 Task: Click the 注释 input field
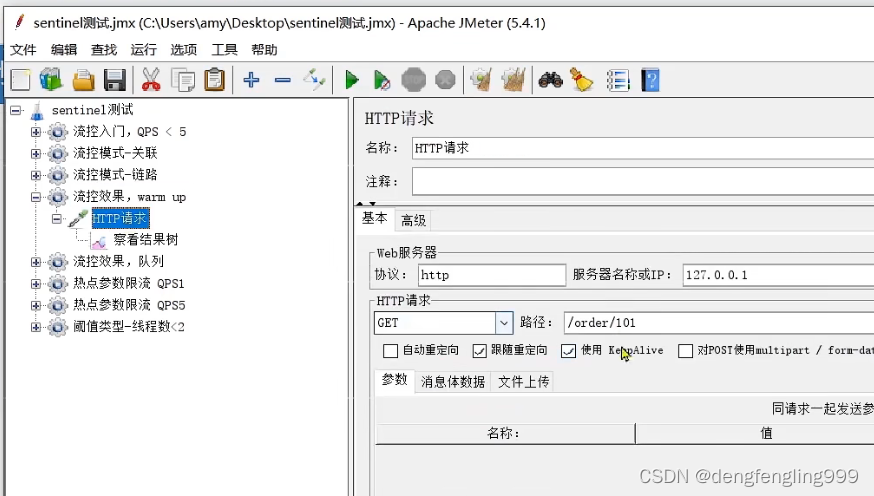(643, 182)
